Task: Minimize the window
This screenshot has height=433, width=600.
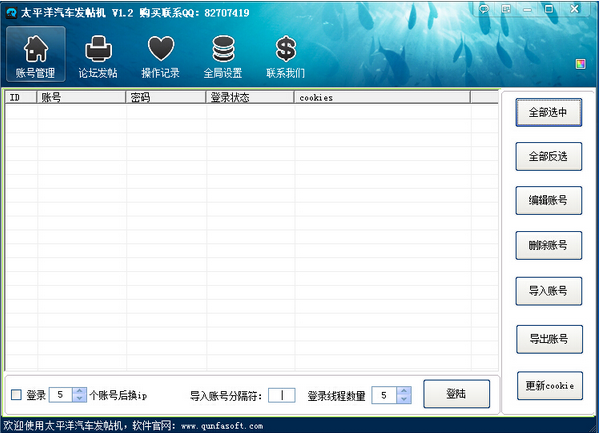Action: click(528, 9)
